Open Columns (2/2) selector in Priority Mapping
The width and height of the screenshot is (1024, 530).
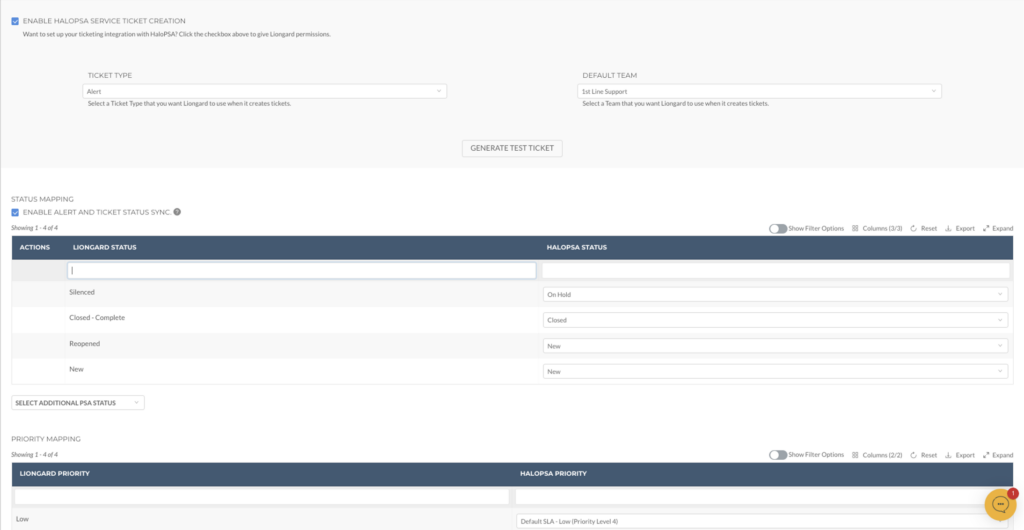(877, 455)
